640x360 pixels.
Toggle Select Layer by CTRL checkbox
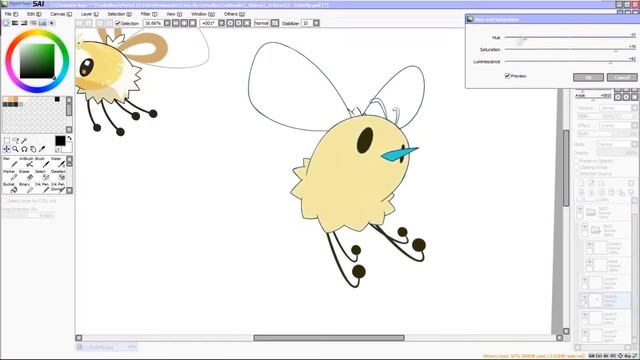(x=5, y=201)
